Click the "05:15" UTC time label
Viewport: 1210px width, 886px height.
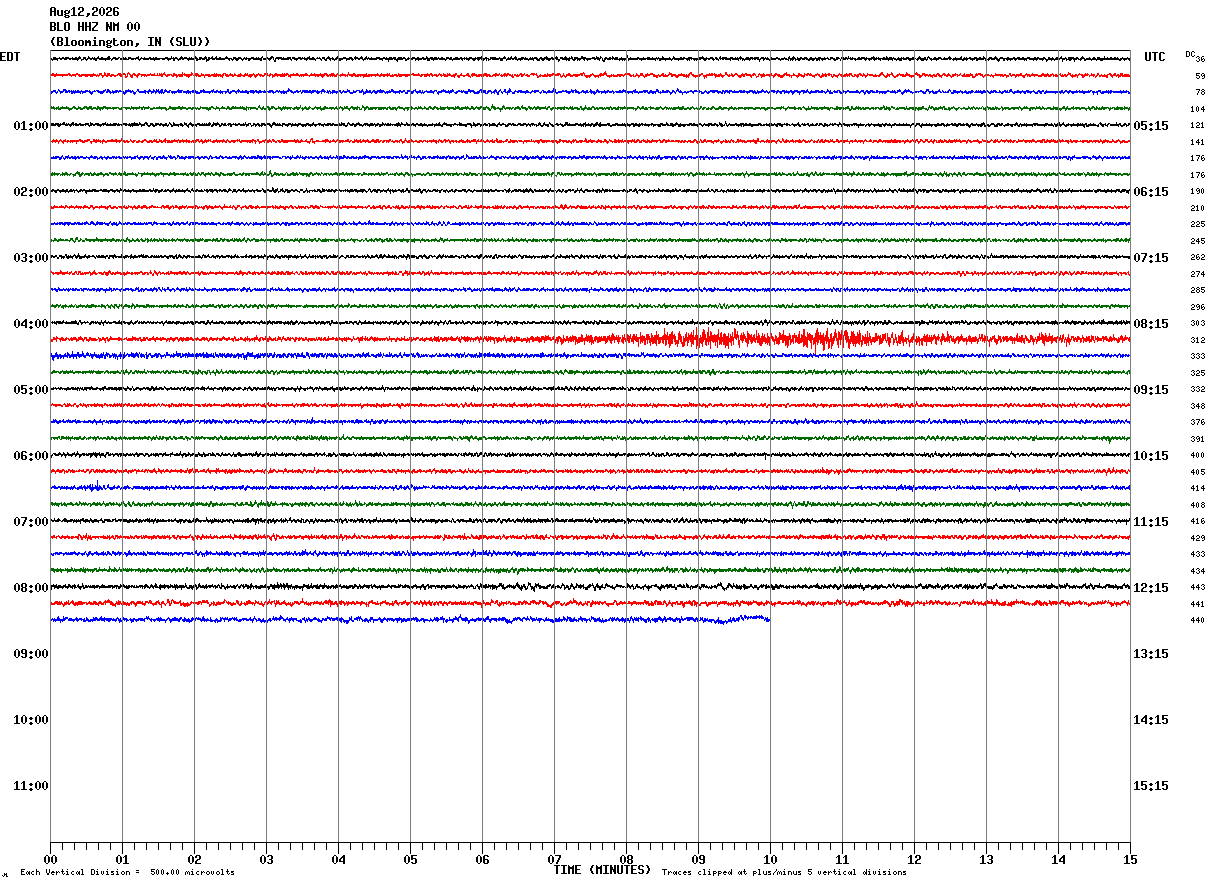1151,126
